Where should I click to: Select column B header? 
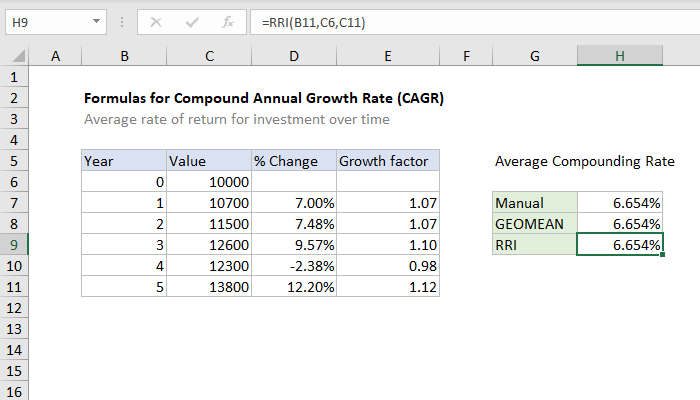click(124, 56)
